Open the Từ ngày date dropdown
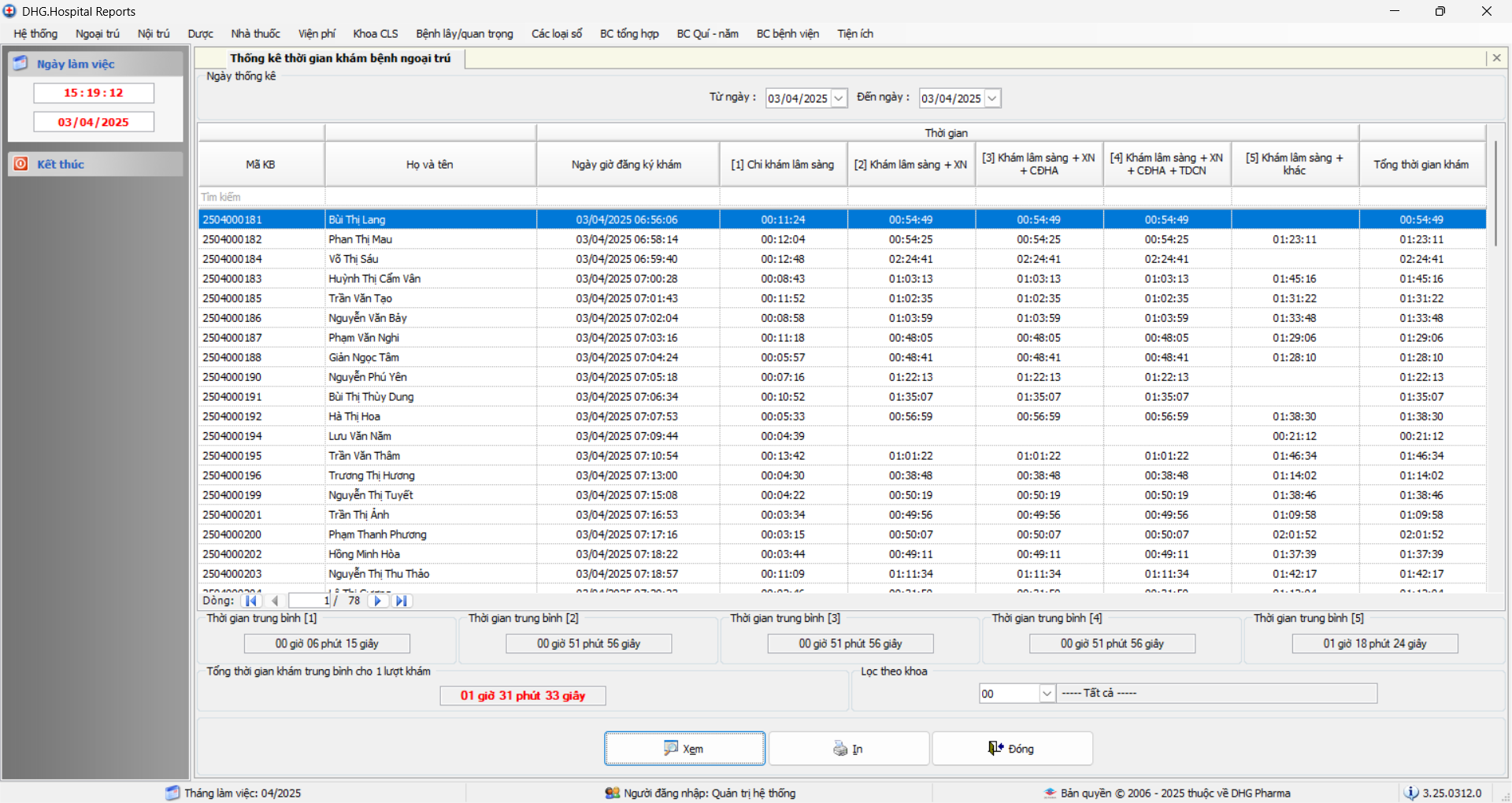Screen dimensions: 1512x803 [x=839, y=98]
